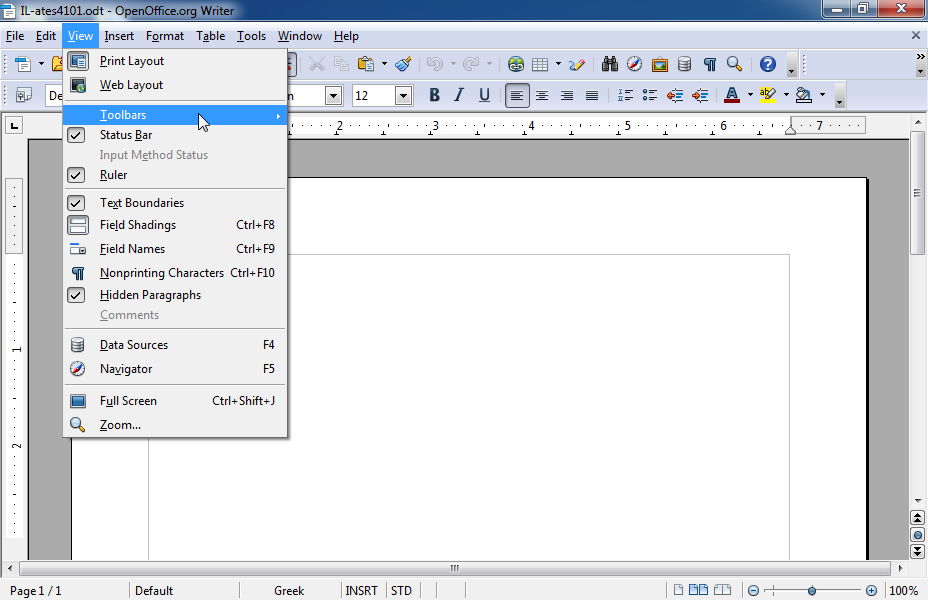Switch to Print Layout view

175,61
